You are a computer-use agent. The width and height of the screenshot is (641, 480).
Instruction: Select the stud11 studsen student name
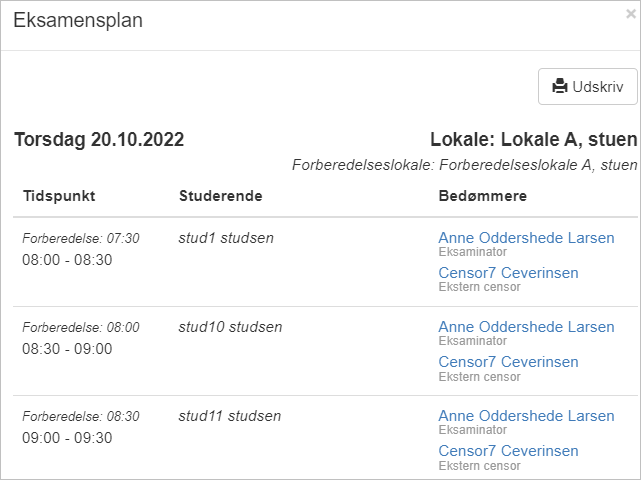pos(230,416)
